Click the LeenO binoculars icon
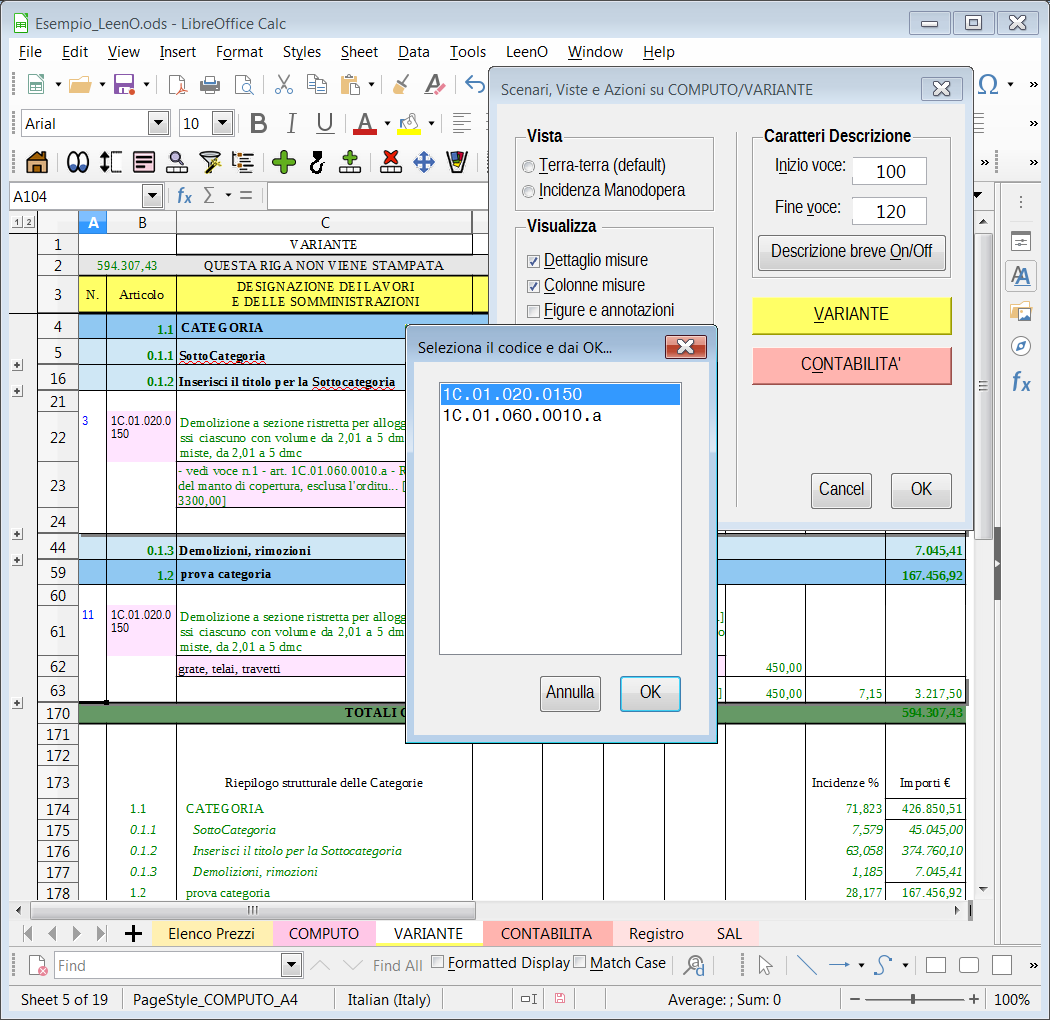The width and height of the screenshot is (1050, 1020). 78,162
